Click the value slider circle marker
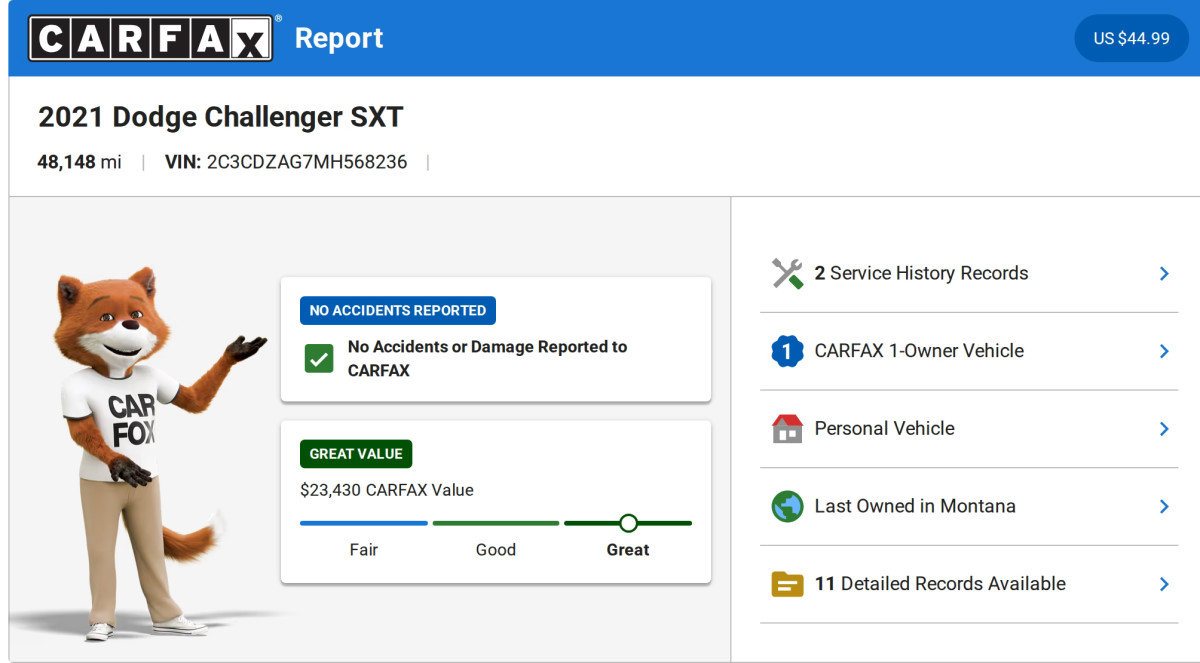This screenshot has width=1200, height=663. 628,523
